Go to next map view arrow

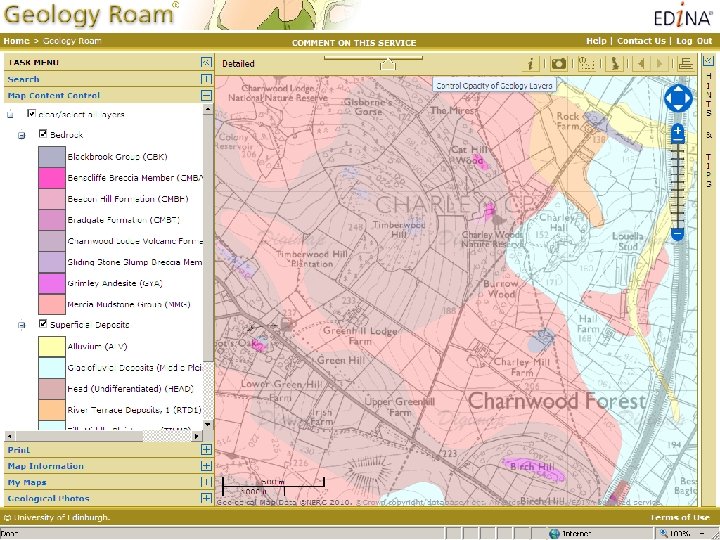point(659,64)
